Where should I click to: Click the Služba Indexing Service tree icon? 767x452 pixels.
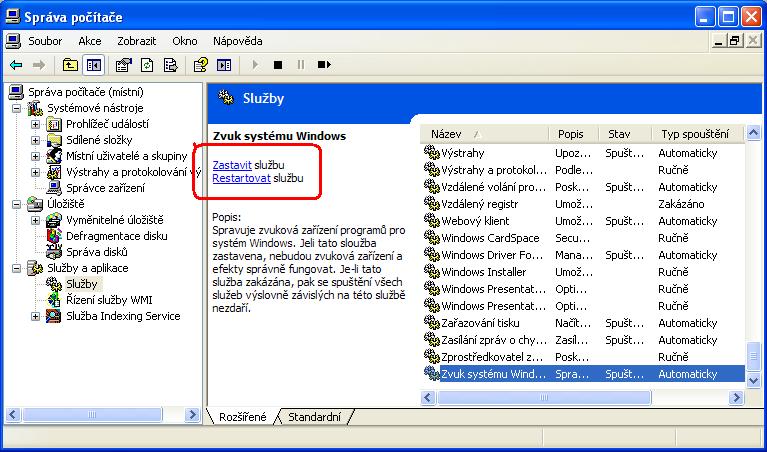point(54,316)
